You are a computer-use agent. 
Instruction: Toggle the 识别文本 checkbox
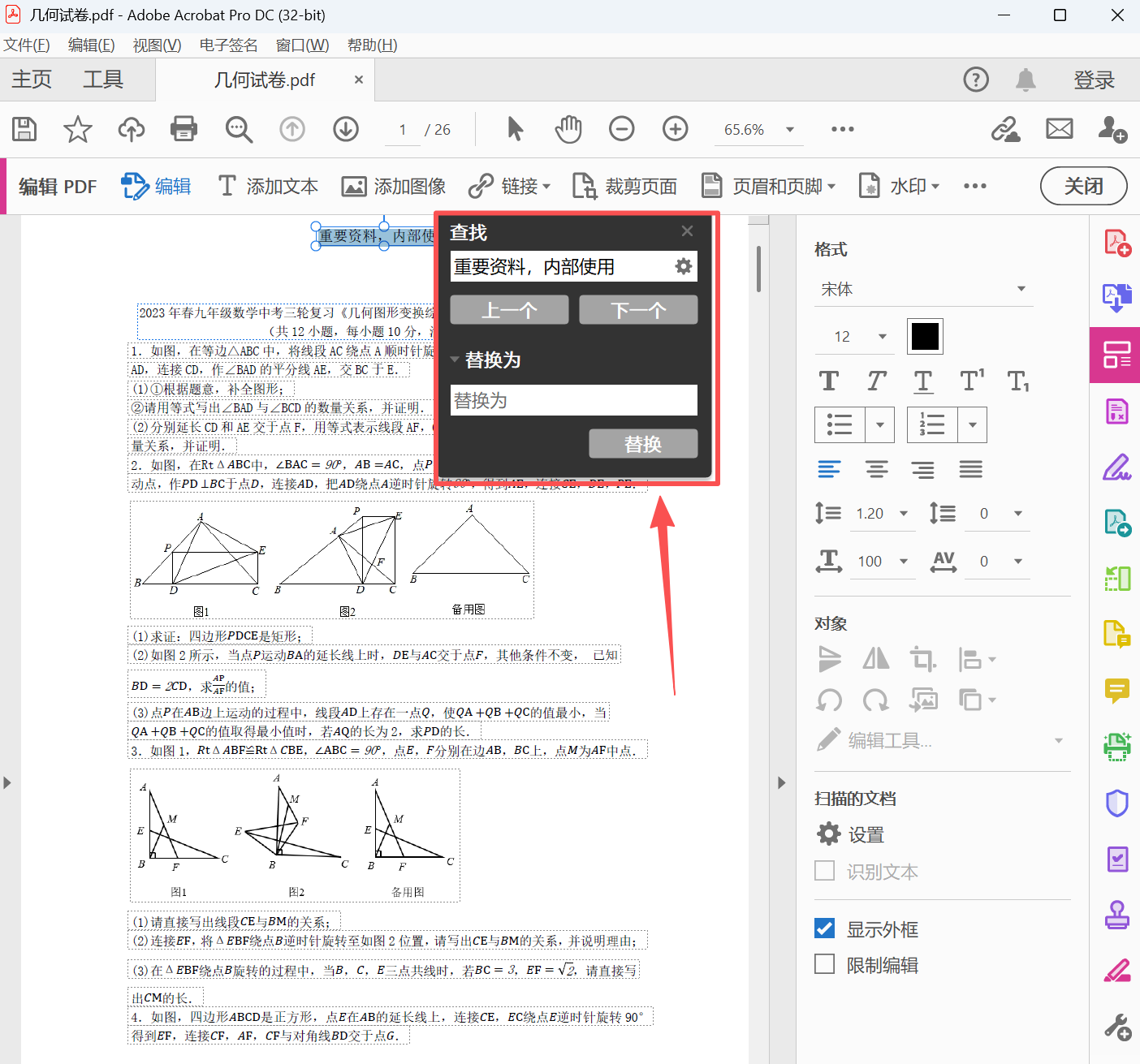coord(825,871)
